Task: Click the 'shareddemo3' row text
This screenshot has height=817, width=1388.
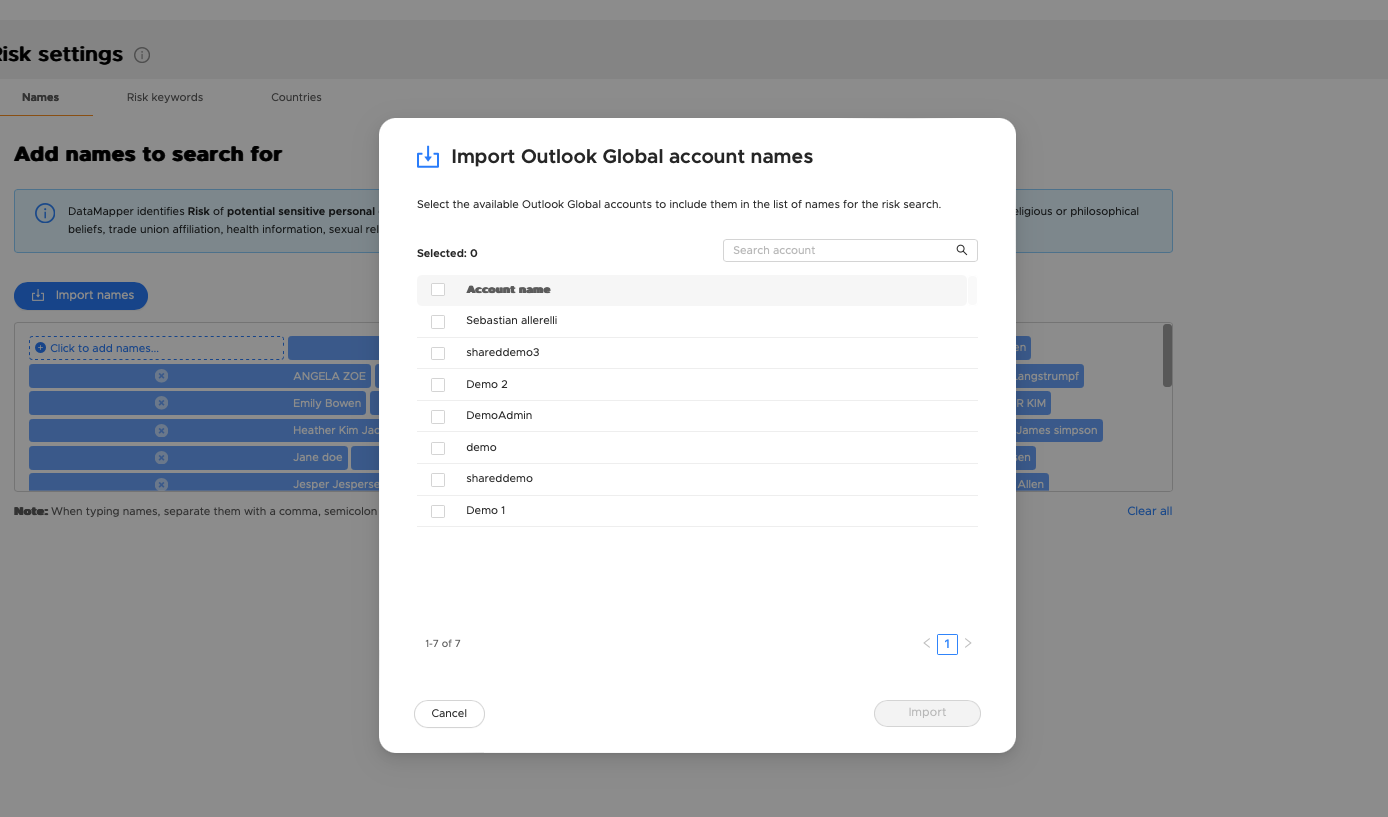Action: 503,353
